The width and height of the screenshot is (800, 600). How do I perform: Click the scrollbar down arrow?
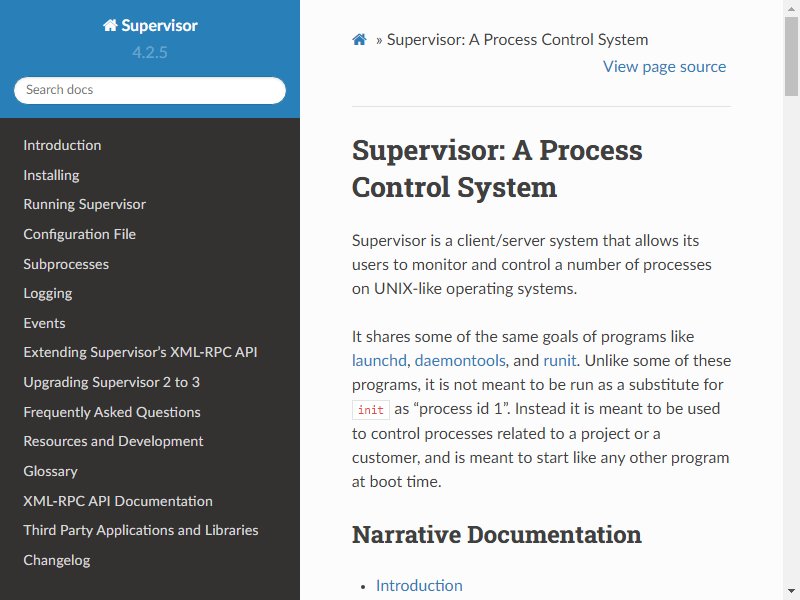click(791, 592)
